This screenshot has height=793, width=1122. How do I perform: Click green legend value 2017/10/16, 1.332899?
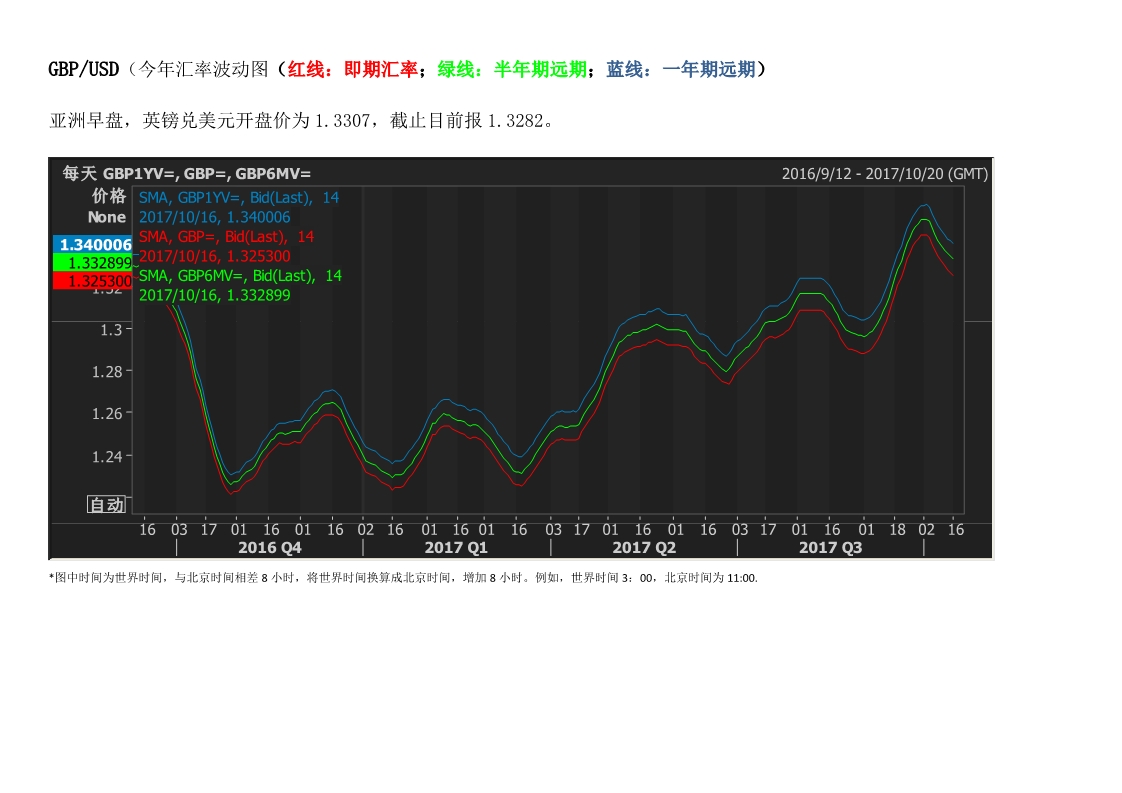click(215, 295)
